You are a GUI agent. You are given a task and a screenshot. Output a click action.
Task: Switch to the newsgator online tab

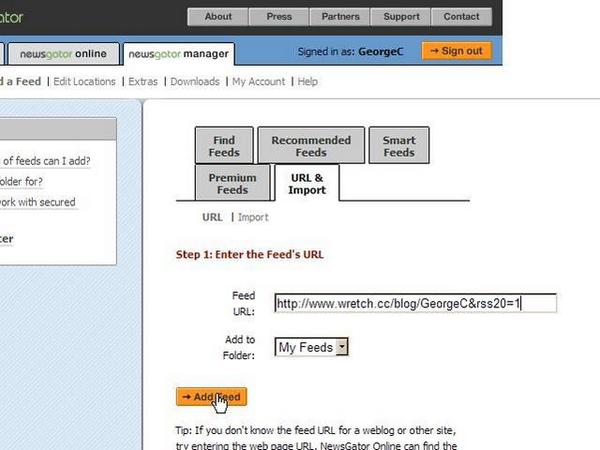(63, 54)
